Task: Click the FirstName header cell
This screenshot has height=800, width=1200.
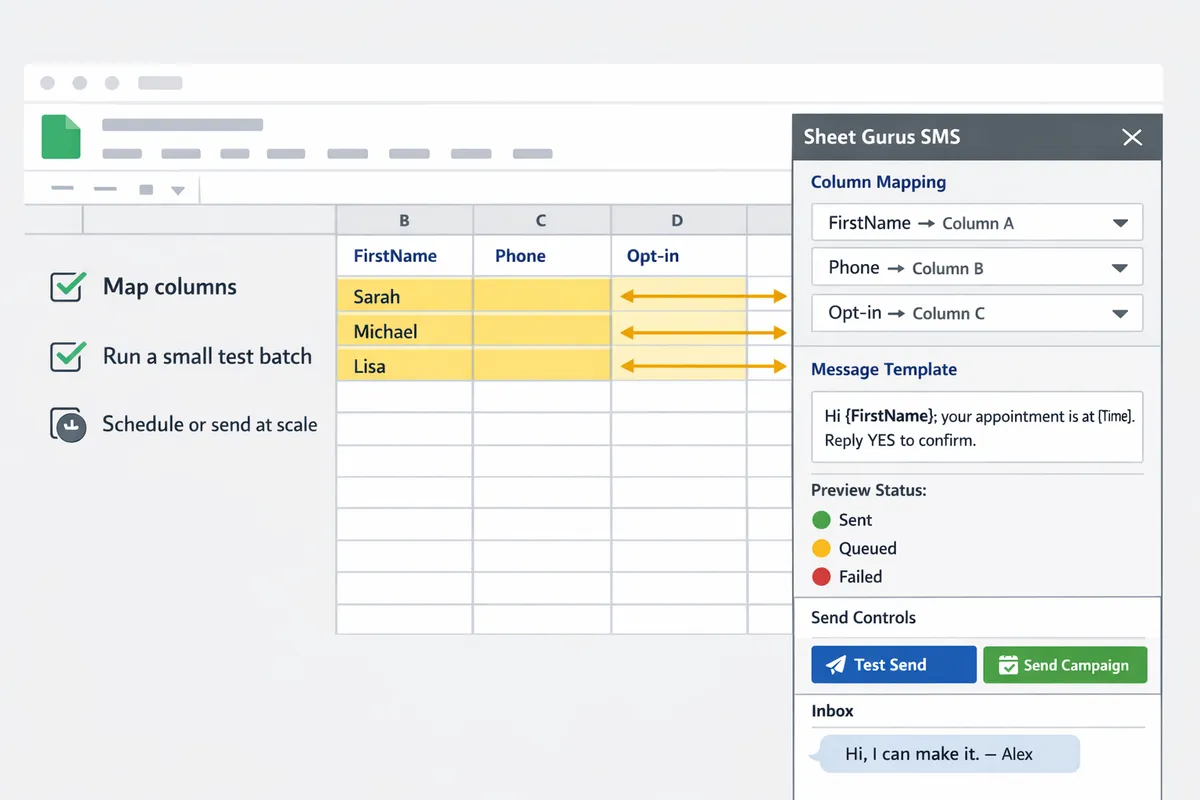Action: pyautogui.click(x=404, y=256)
